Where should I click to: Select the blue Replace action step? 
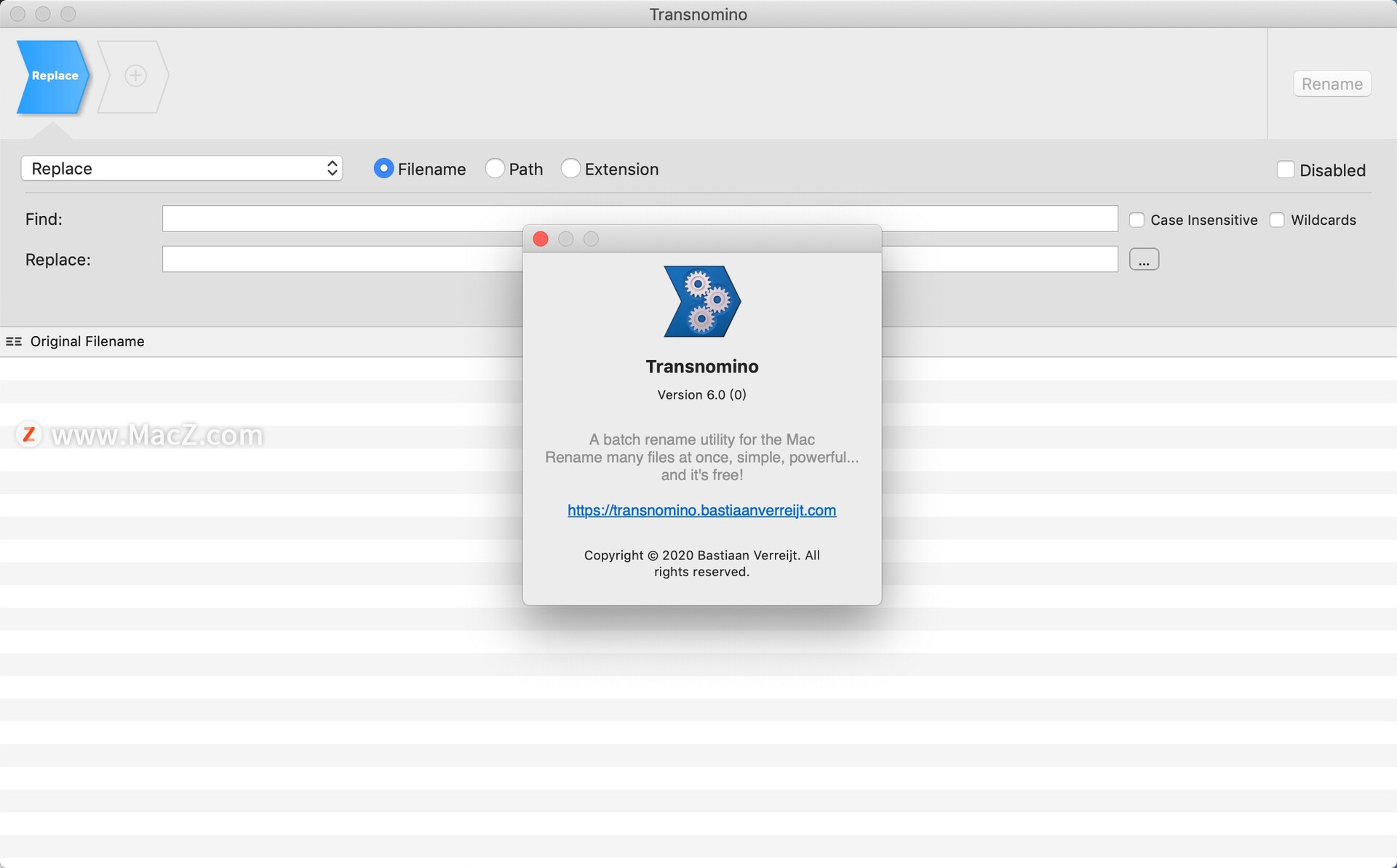point(53,76)
